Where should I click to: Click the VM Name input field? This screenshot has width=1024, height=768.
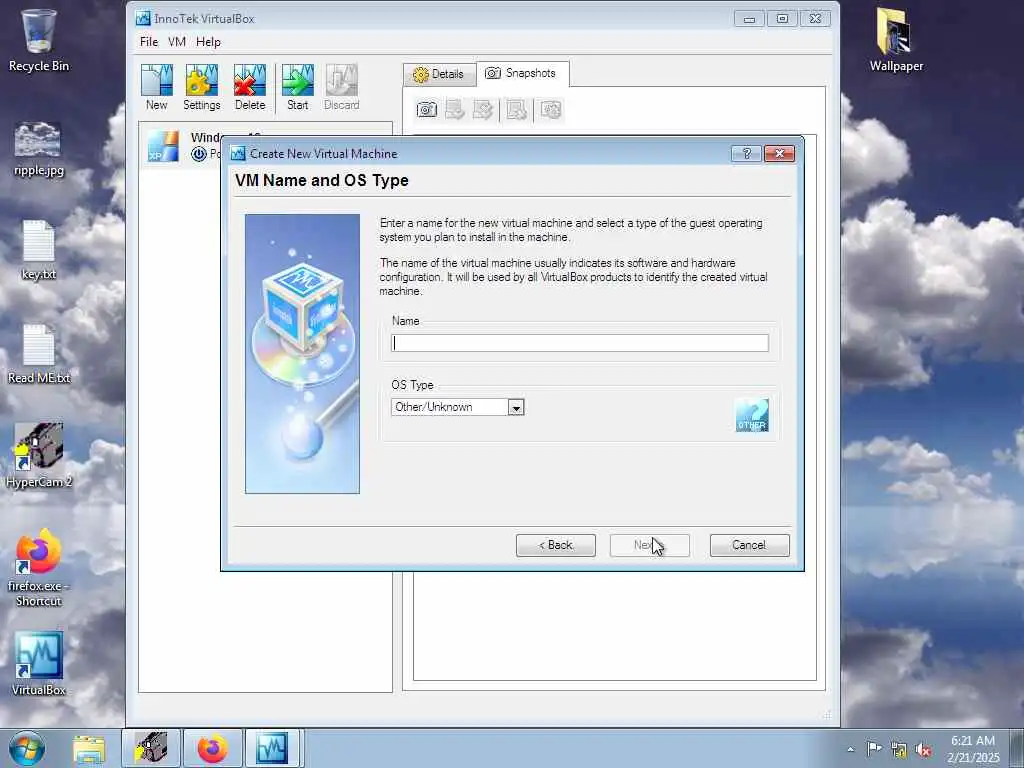tap(580, 343)
